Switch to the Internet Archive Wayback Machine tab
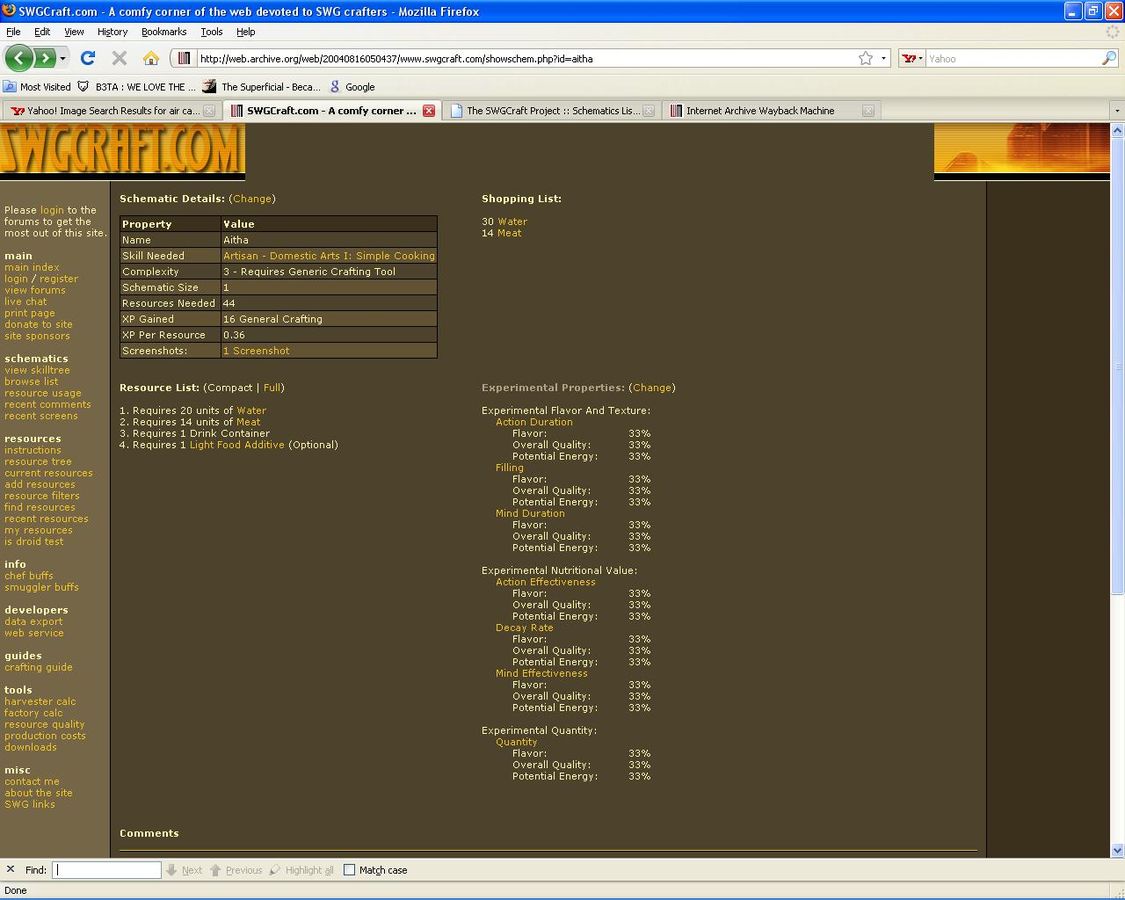This screenshot has width=1125, height=900. click(760, 111)
